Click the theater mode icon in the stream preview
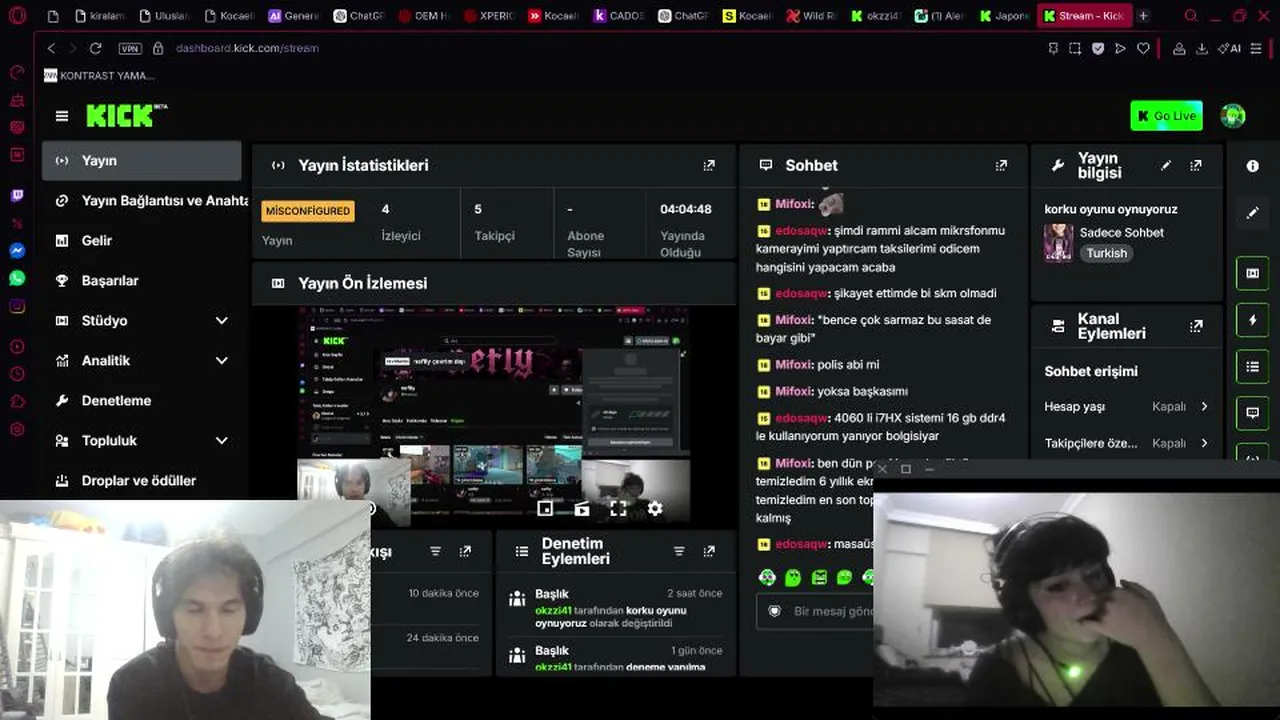Image resolution: width=1280 pixels, height=720 pixels. [x=582, y=509]
